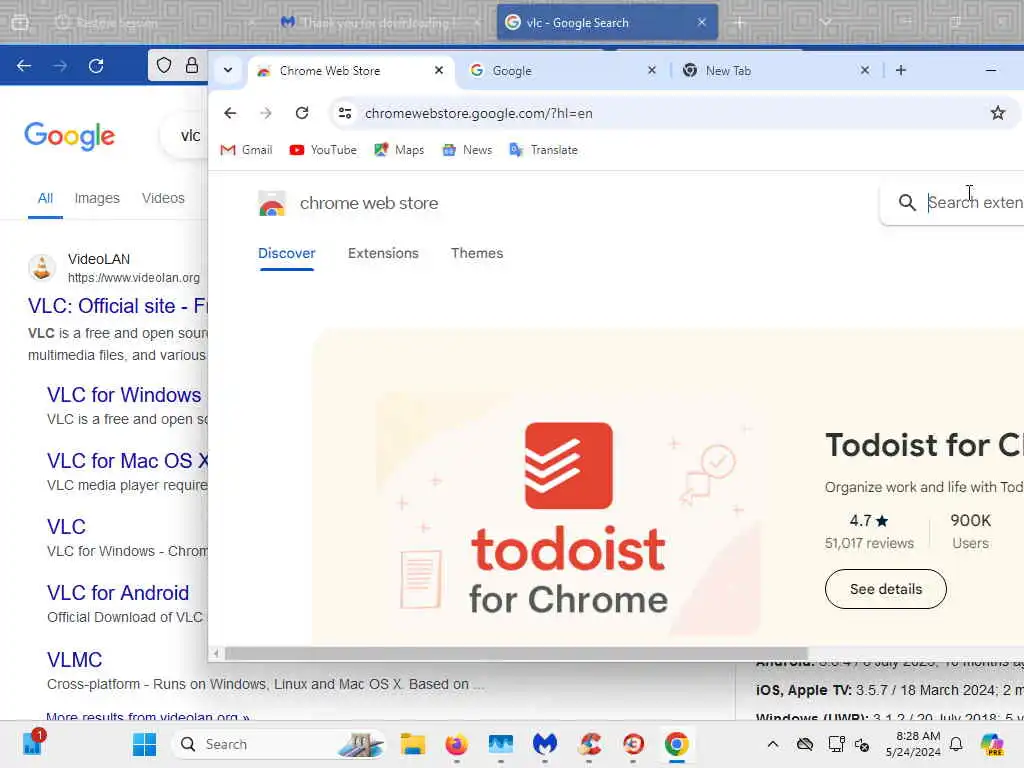Viewport: 1024px width, 768px height.
Task: Click the chrome web store logo
Action: click(348, 204)
